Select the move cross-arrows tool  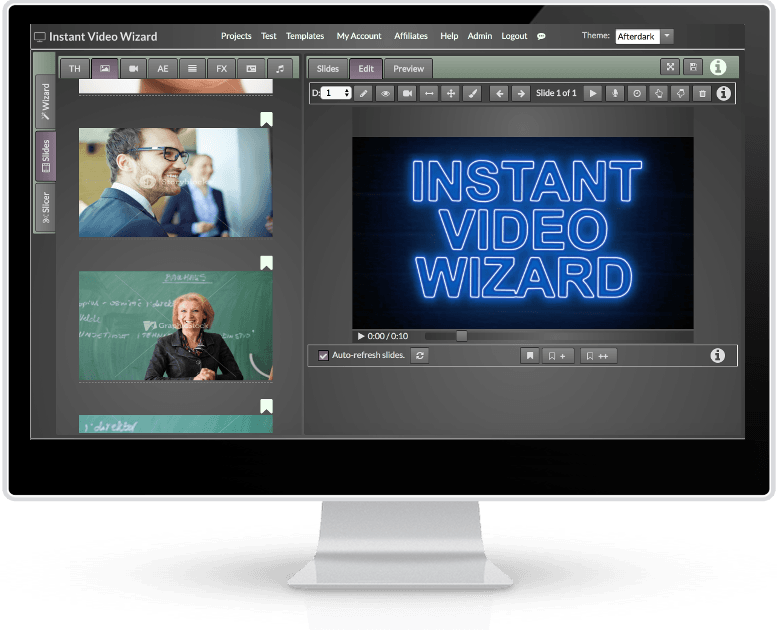(451, 93)
